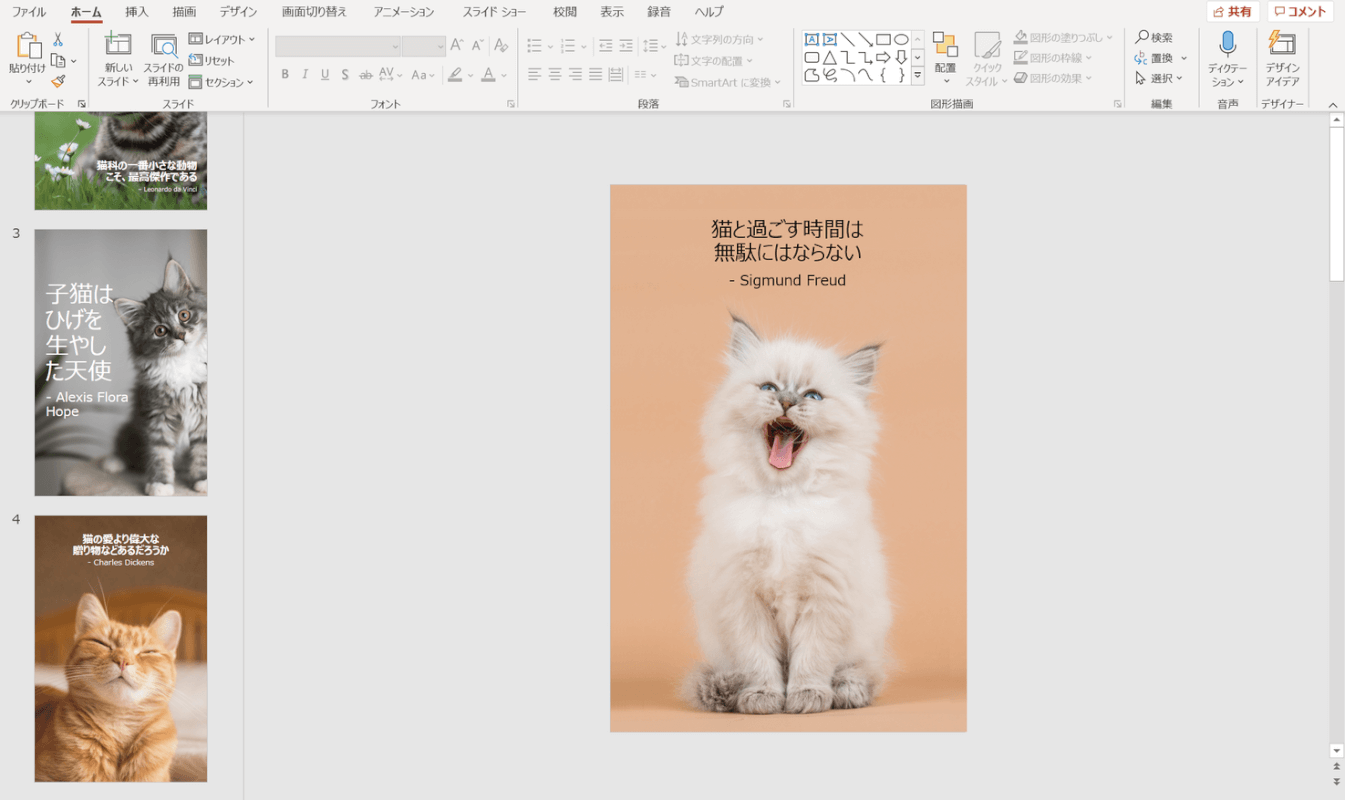The width and height of the screenshot is (1345, 800).
Task: Toggle Align Right paragraph alignment
Action: click(575, 75)
